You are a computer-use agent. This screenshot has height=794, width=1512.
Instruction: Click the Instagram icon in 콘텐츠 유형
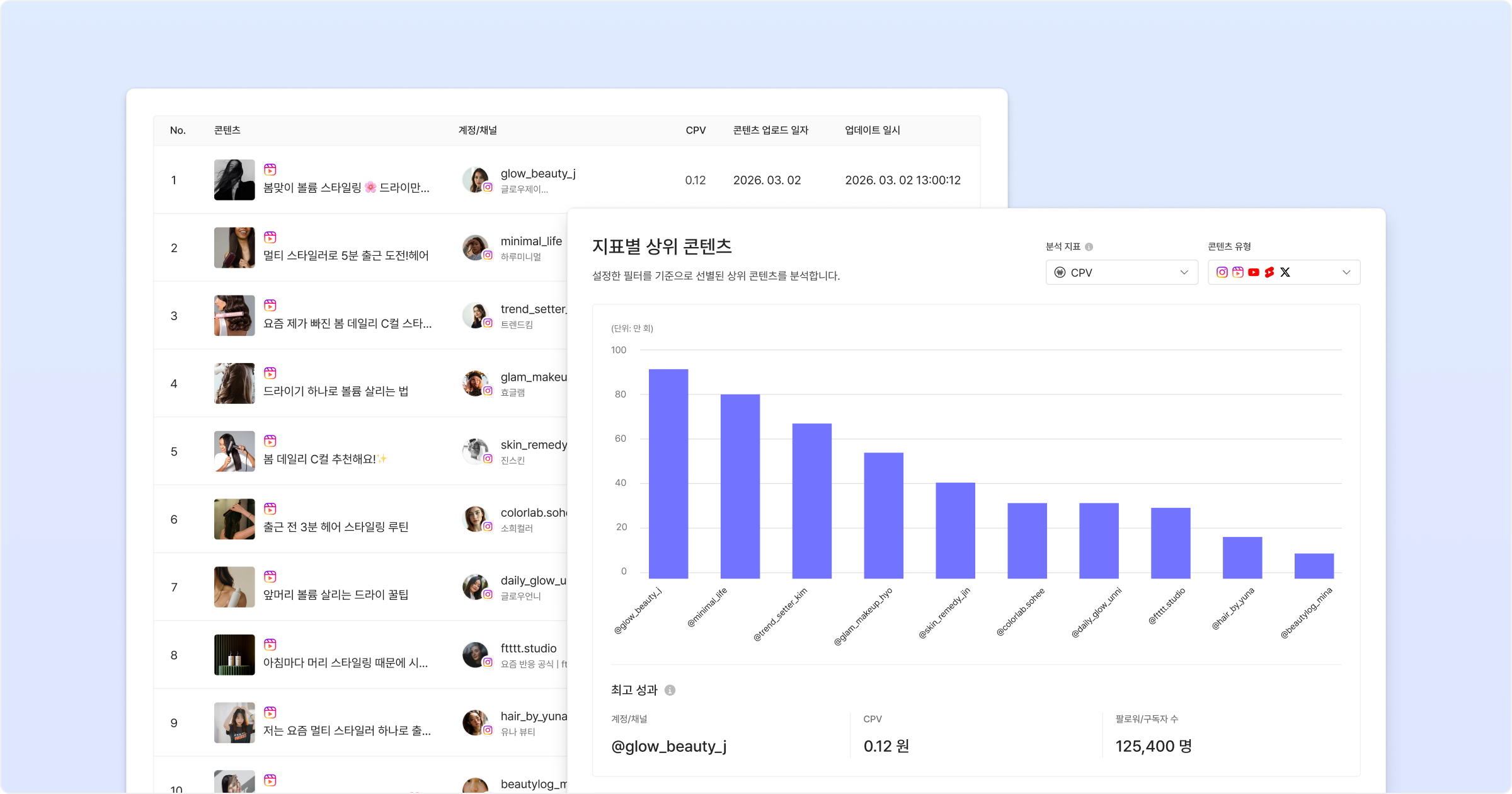1222,272
